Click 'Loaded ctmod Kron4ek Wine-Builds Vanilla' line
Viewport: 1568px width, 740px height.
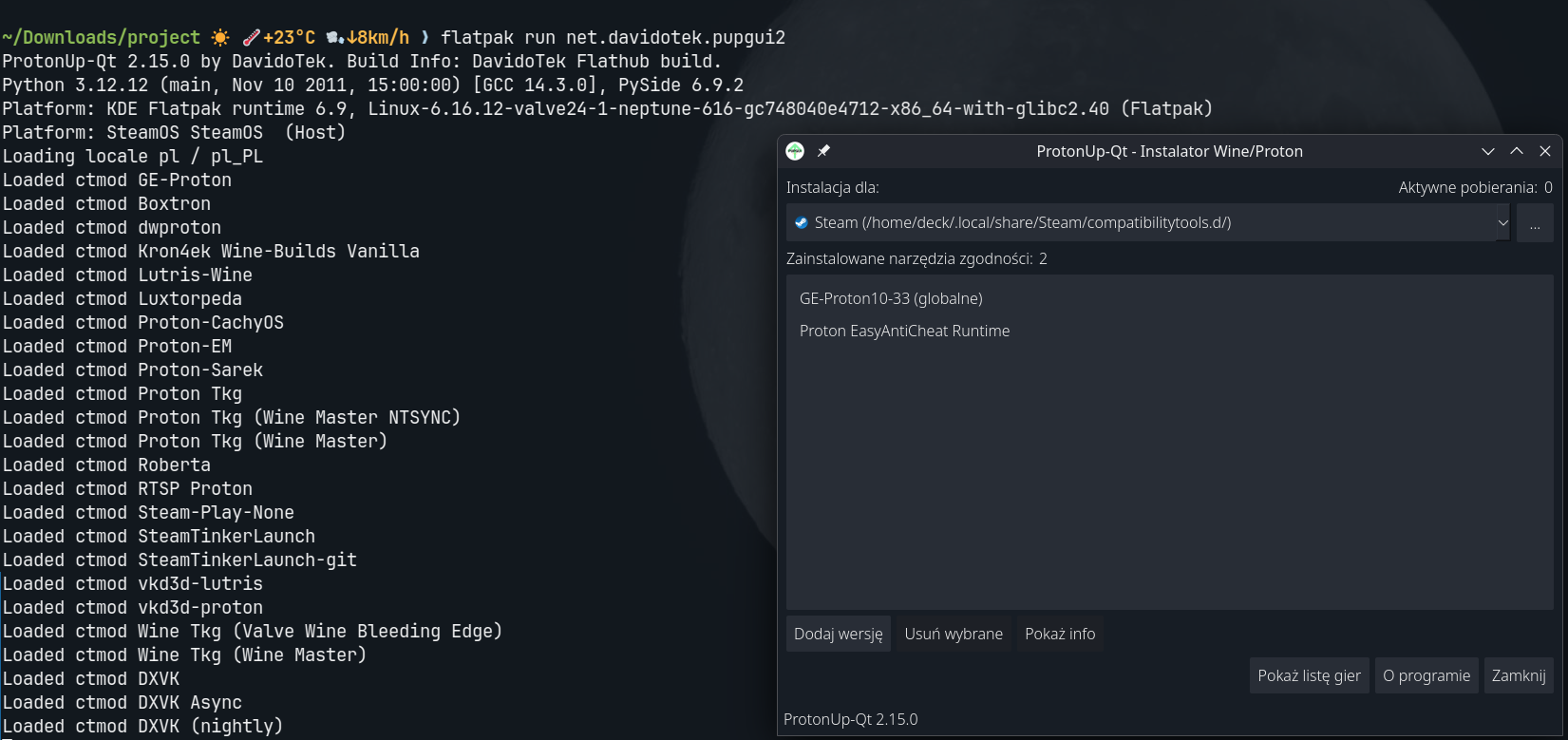(211, 252)
